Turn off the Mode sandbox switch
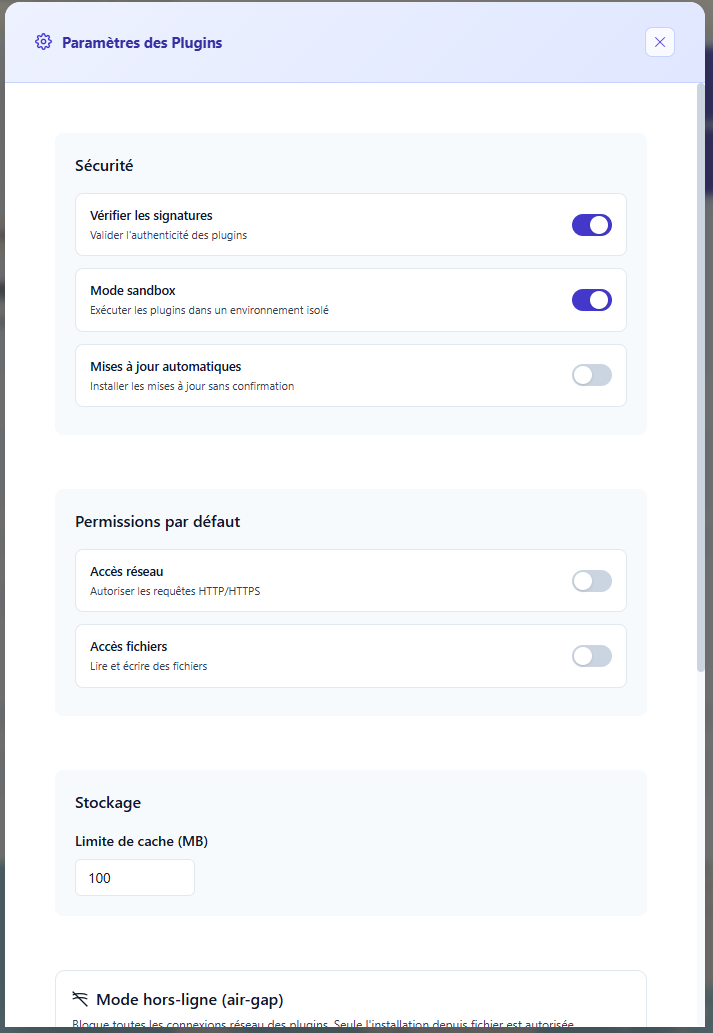 pyautogui.click(x=591, y=300)
